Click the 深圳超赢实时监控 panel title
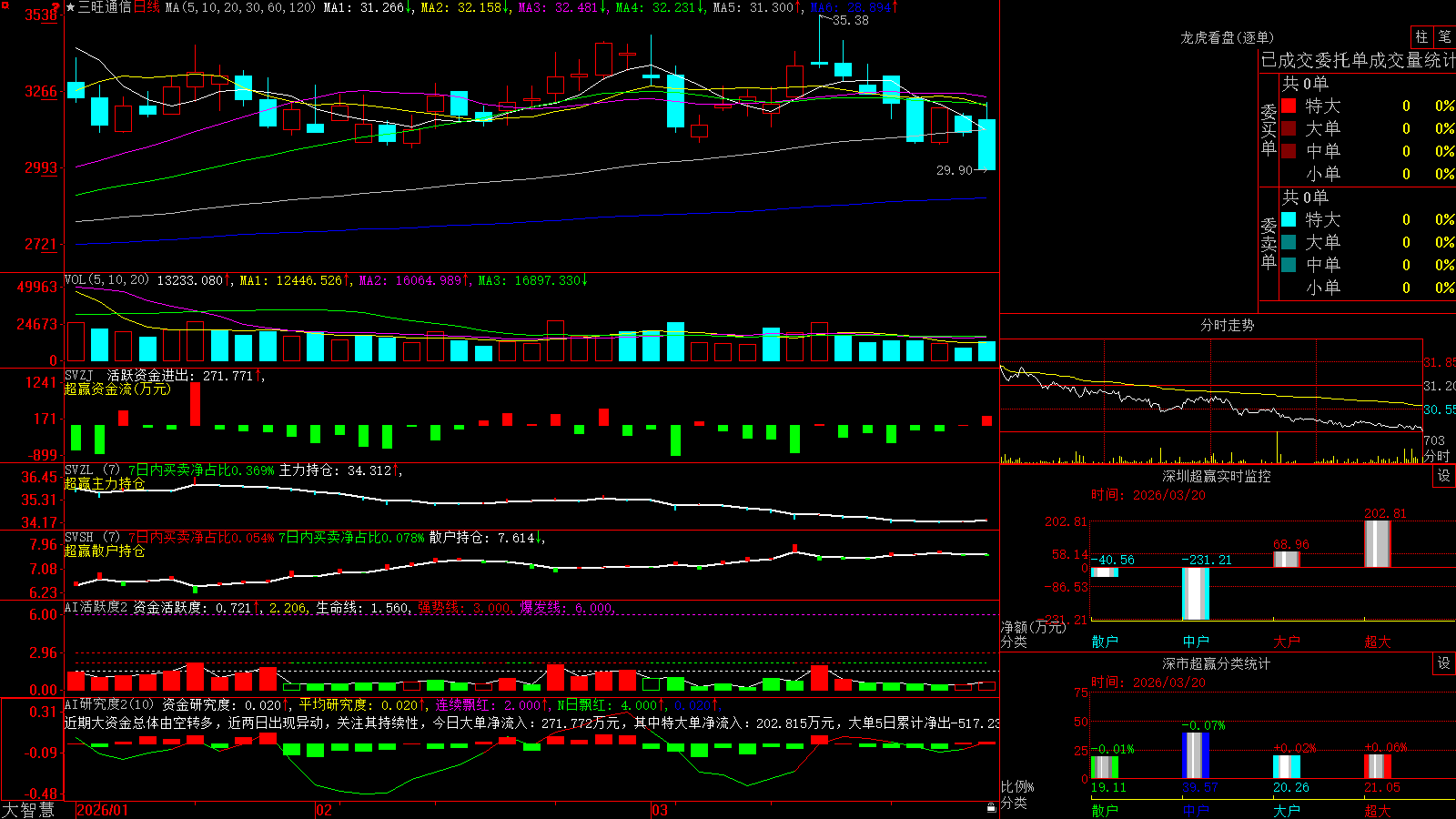 [1216, 476]
